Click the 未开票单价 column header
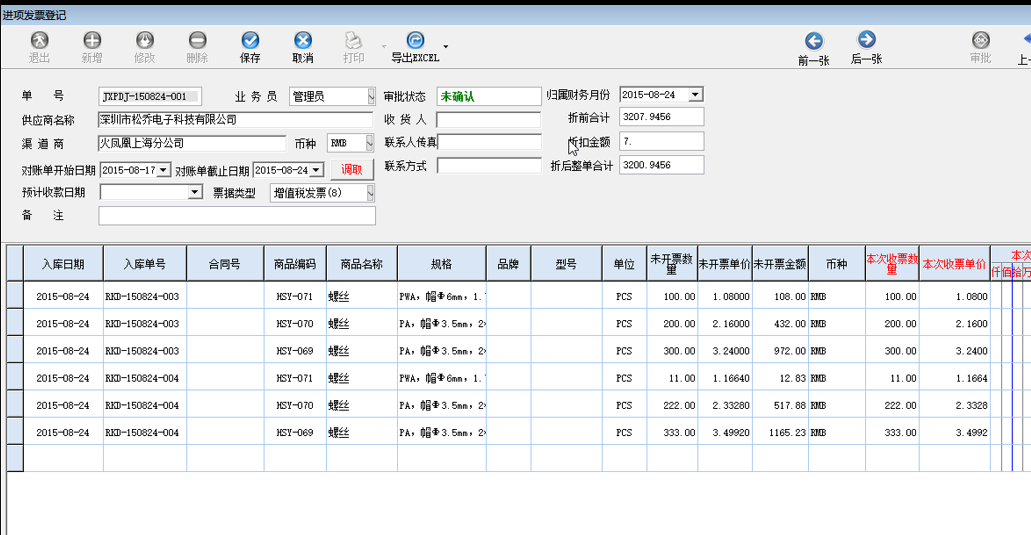This screenshot has height=535, width=1031. [x=725, y=264]
